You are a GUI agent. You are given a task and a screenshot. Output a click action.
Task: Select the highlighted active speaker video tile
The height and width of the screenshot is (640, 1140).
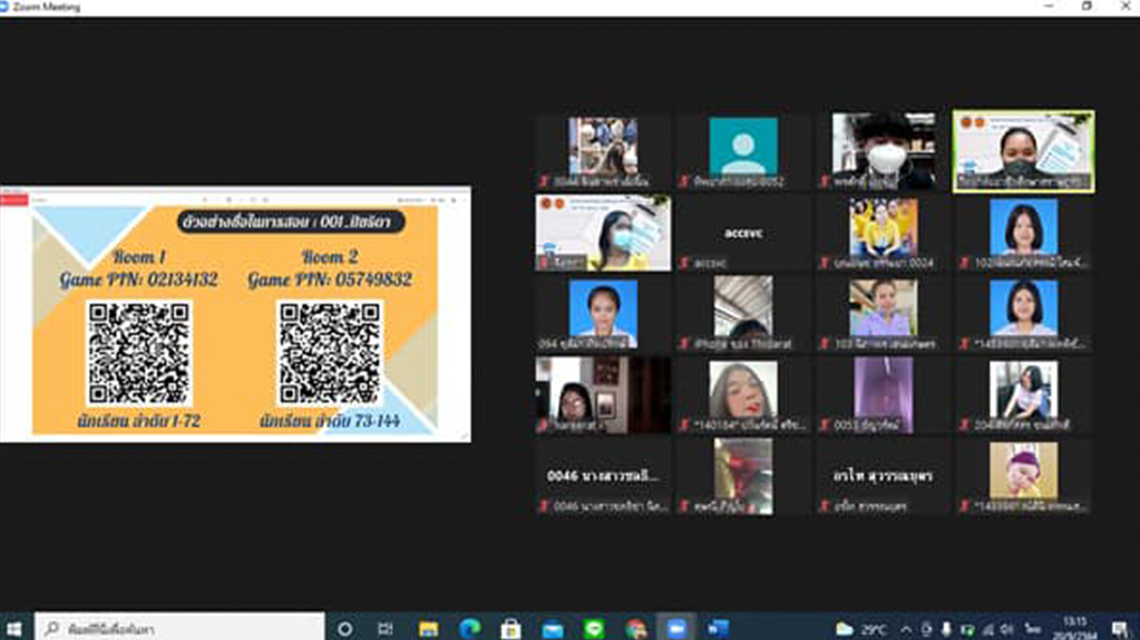[1023, 151]
